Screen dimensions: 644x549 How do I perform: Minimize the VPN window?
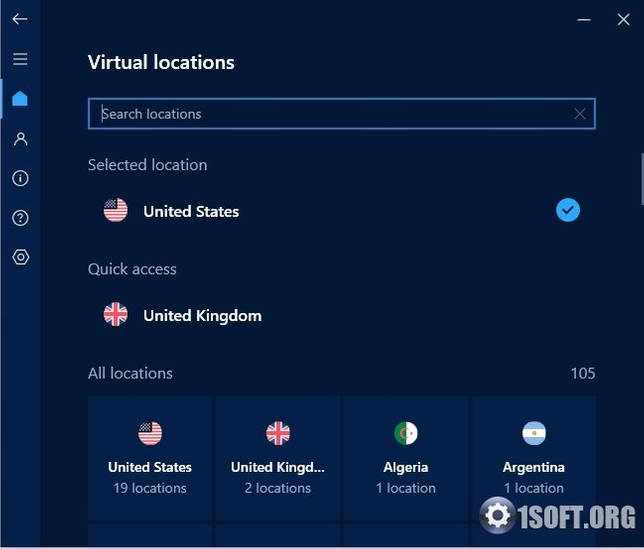584,19
